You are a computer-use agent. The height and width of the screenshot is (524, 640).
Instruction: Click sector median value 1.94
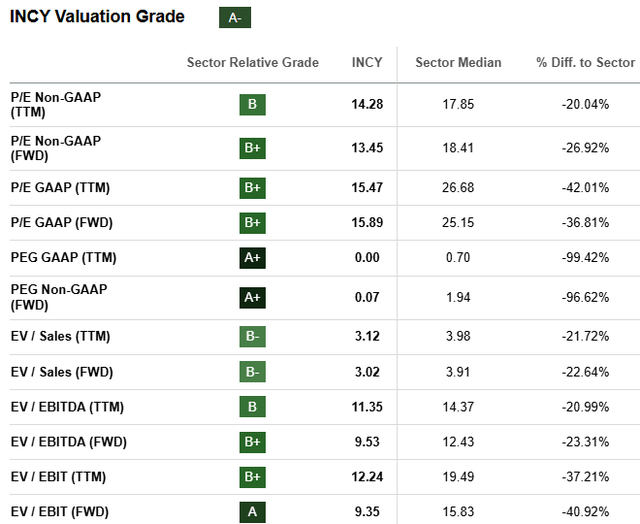click(x=458, y=298)
